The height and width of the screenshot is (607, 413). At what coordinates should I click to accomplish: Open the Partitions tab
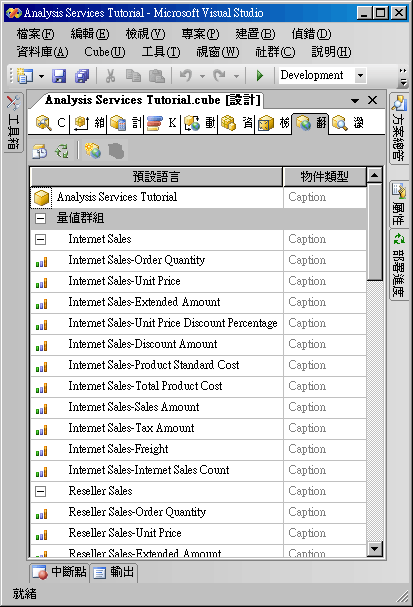pyautogui.click(x=236, y=123)
